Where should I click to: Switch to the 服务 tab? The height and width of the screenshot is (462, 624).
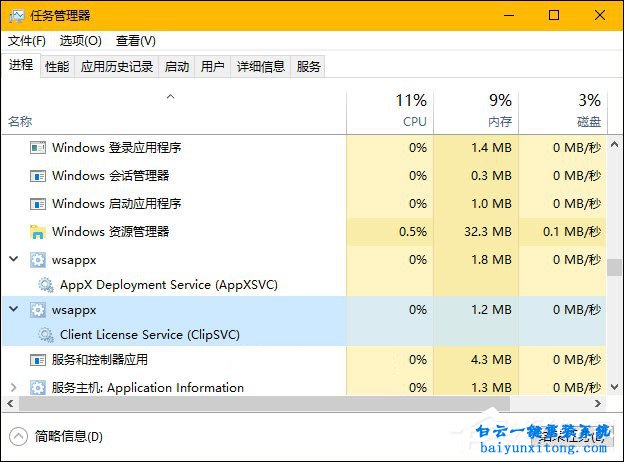(x=308, y=66)
